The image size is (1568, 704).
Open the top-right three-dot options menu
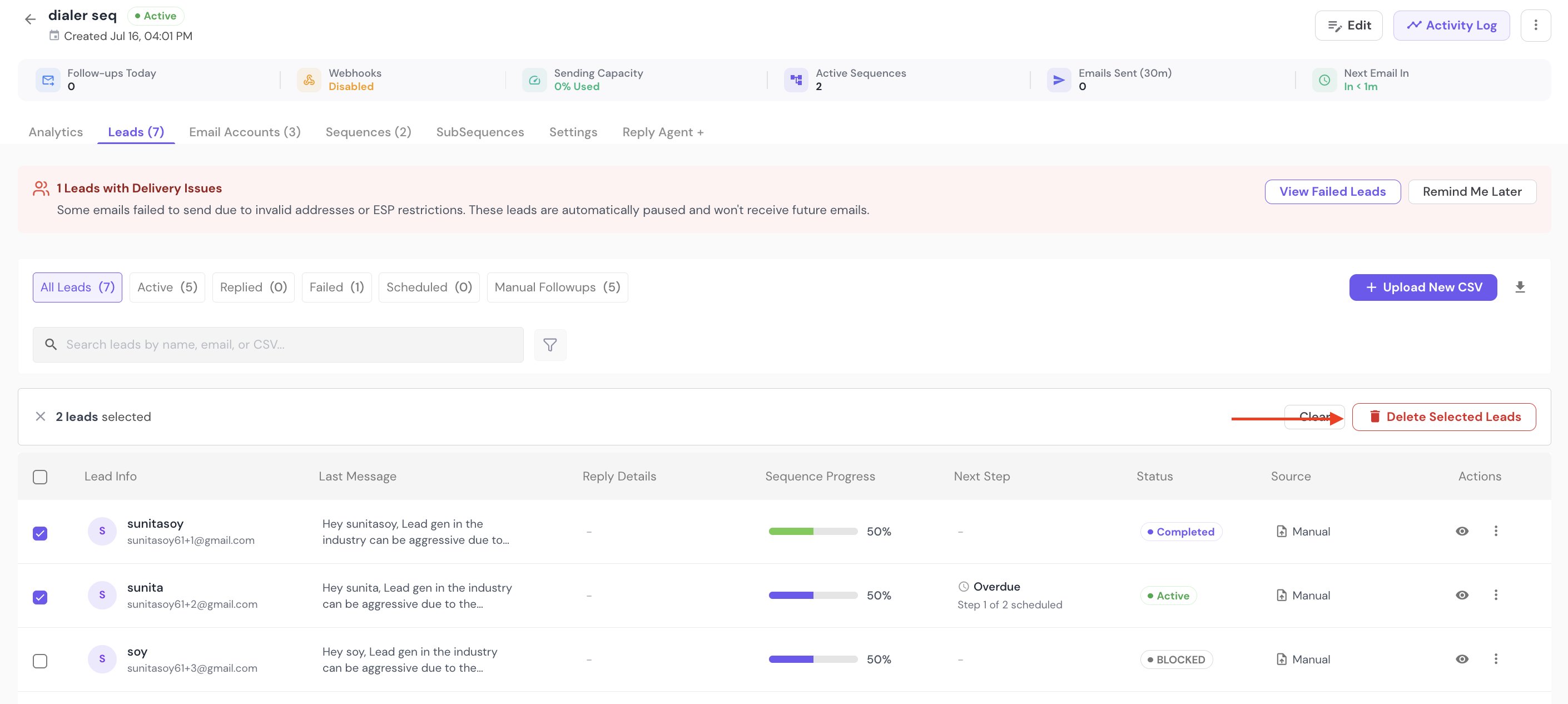[1535, 26]
